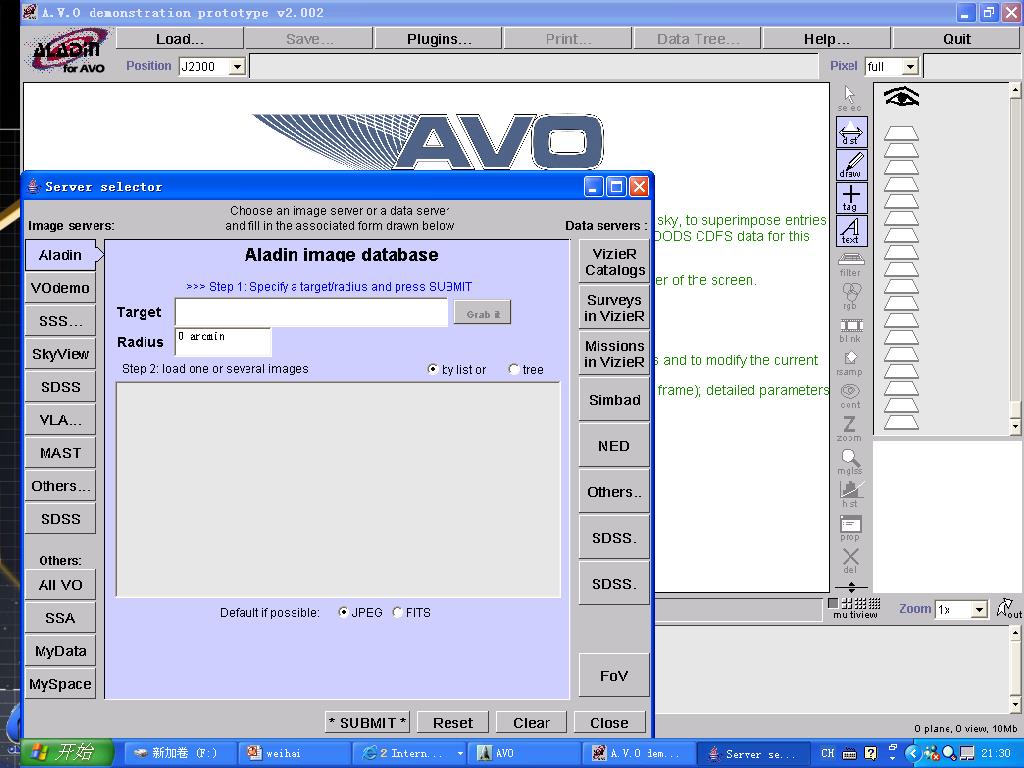Switch to the weihai taskbar window
Image resolution: width=1024 pixels, height=768 pixels.
294,754
